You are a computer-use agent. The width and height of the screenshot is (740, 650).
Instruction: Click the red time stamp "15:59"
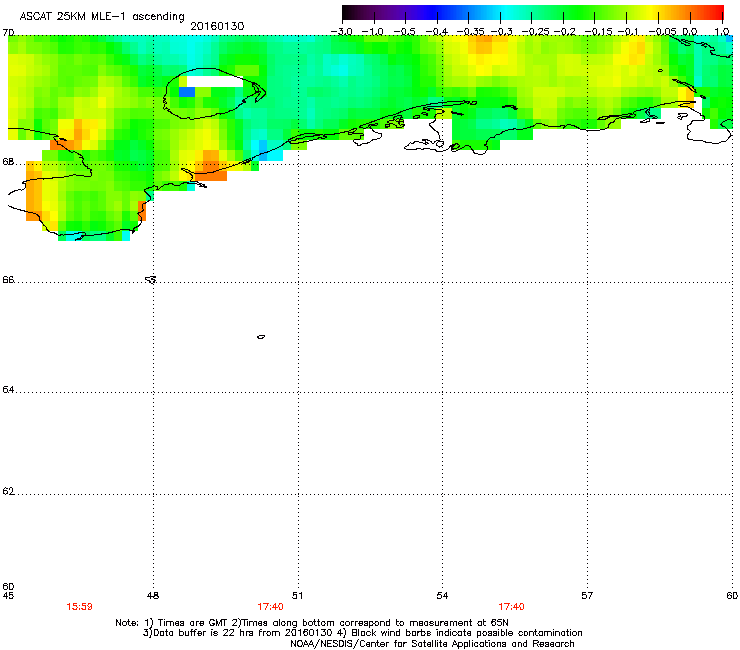(79, 607)
